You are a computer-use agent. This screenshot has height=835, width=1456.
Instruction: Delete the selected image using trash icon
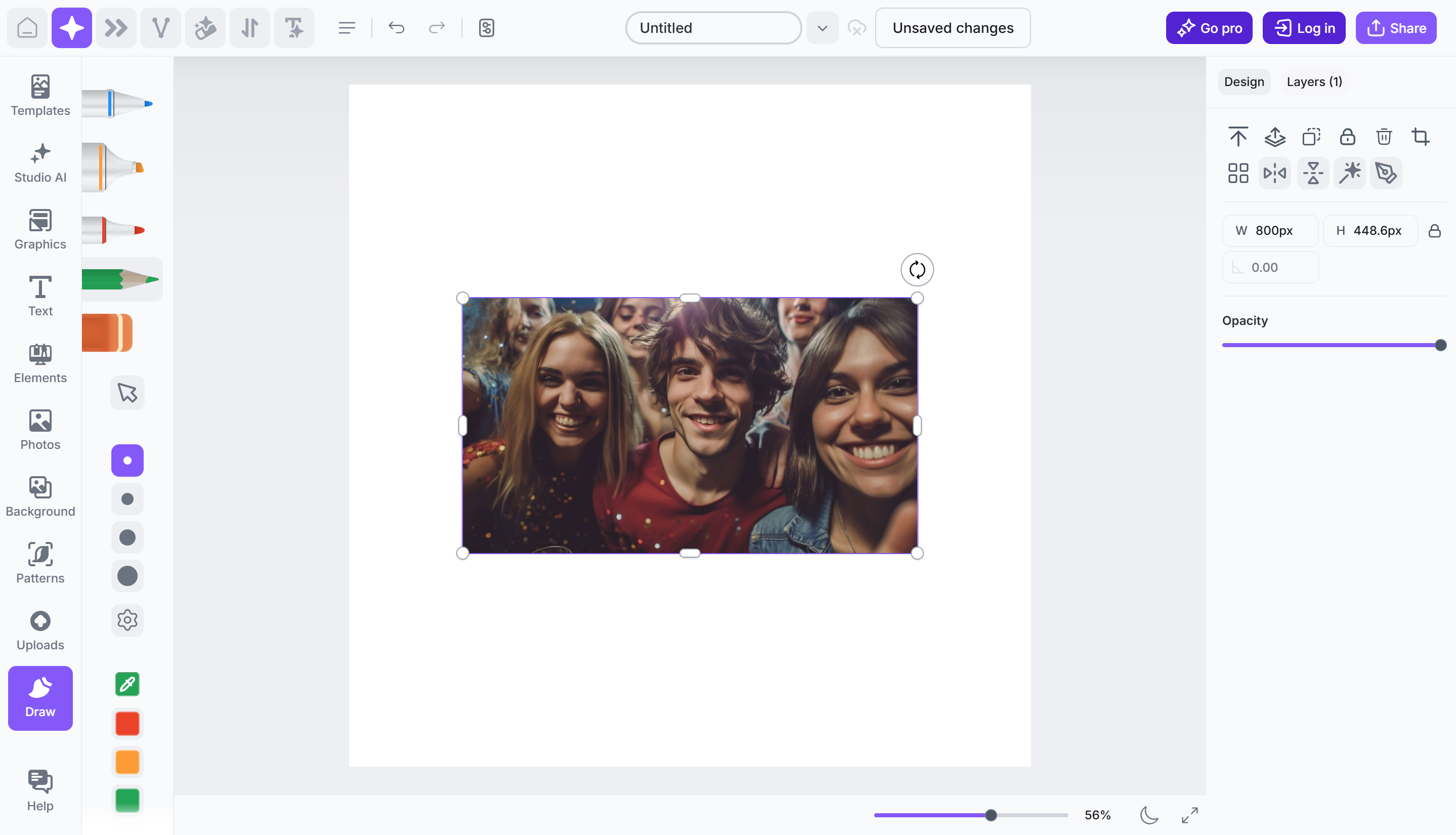click(1383, 137)
